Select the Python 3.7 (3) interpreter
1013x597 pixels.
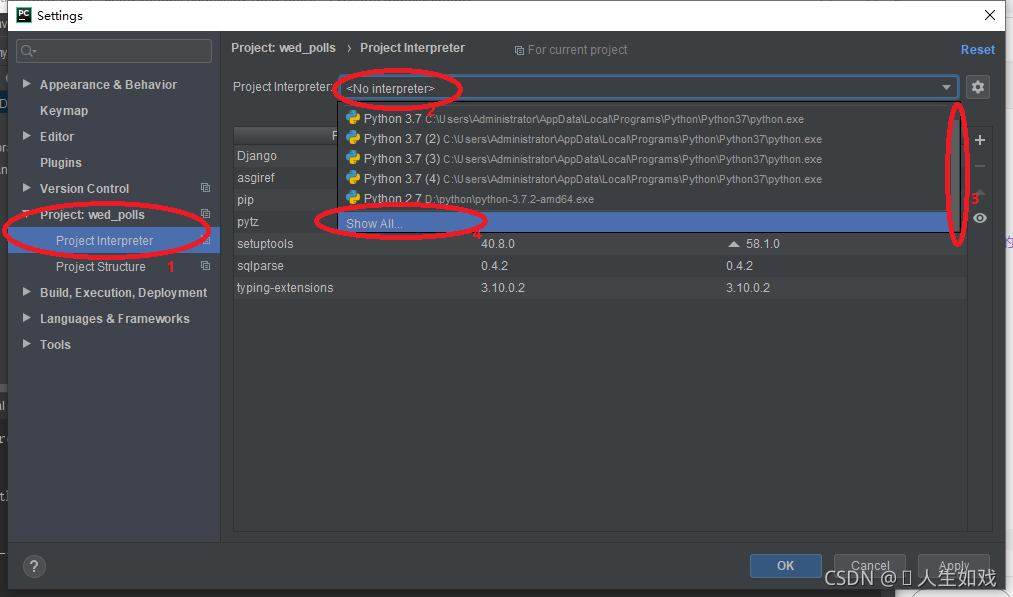click(x=643, y=159)
